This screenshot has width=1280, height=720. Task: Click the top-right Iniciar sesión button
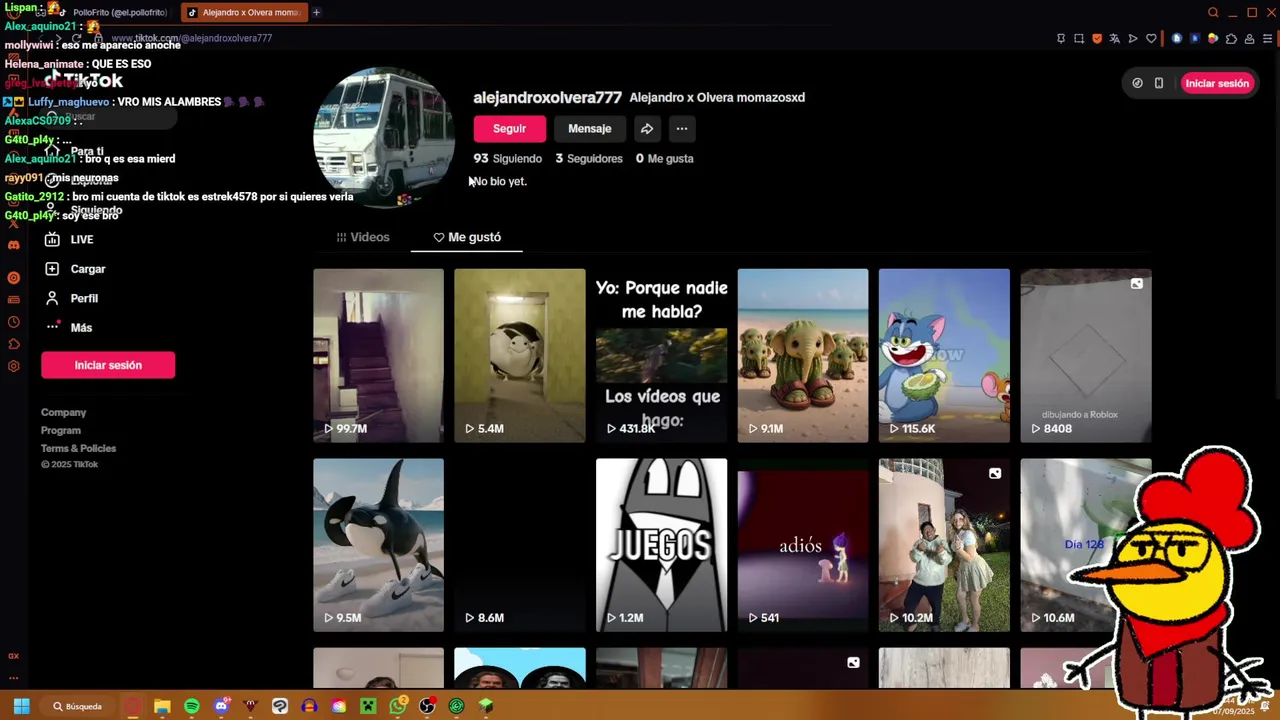point(1216,83)
